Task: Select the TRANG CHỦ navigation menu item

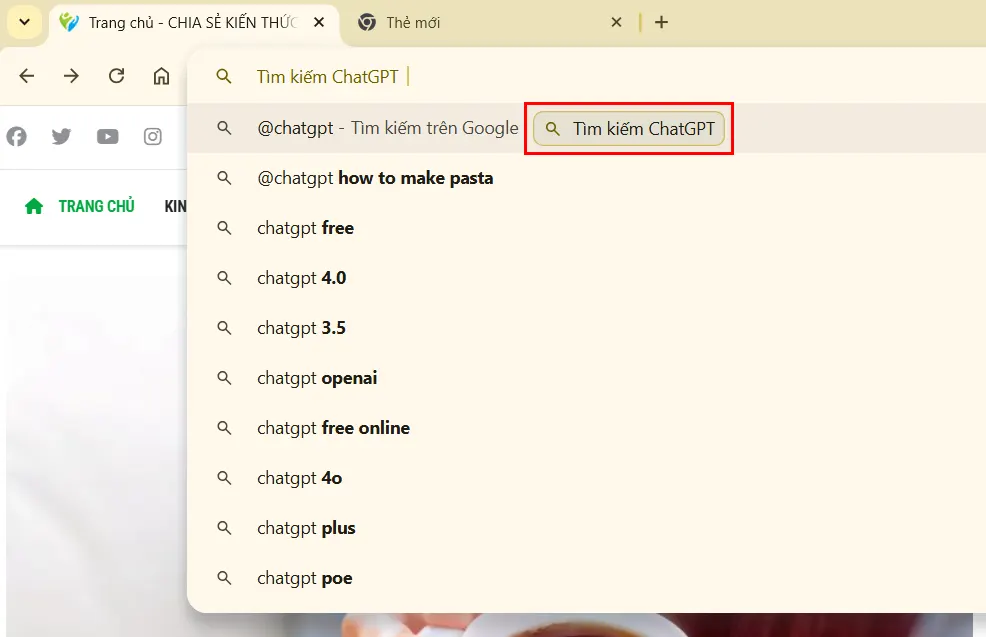Action: (96, 205)
